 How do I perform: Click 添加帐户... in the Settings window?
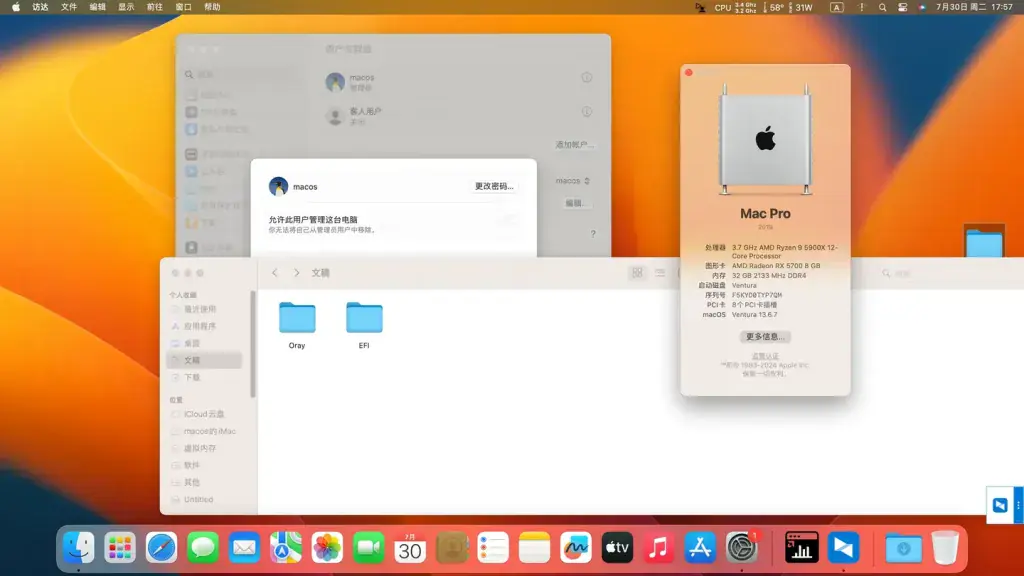[x=574, y=145]
